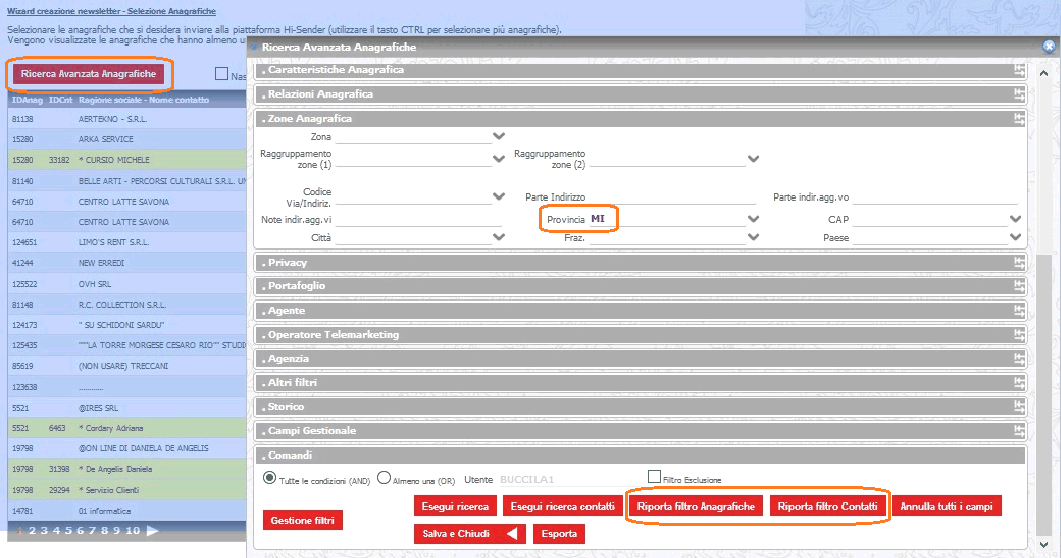Go to the next page arrow in pagination

pos(153,531)
